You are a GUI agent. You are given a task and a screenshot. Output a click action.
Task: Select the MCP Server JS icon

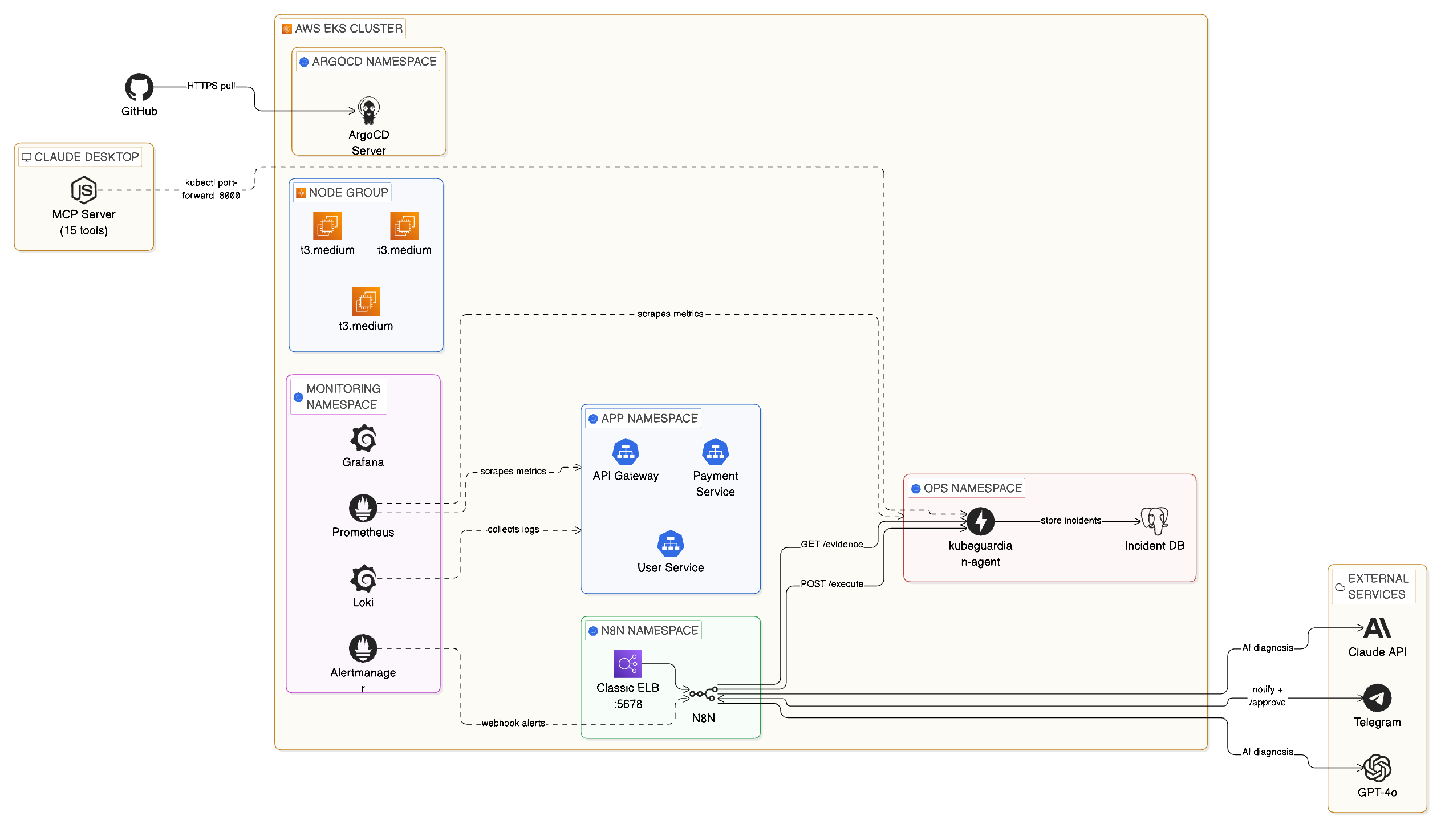(83, 191)
